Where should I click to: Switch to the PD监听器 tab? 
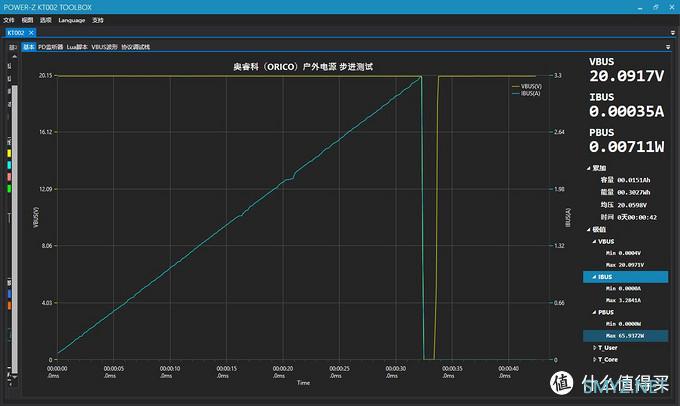[50, 46]
